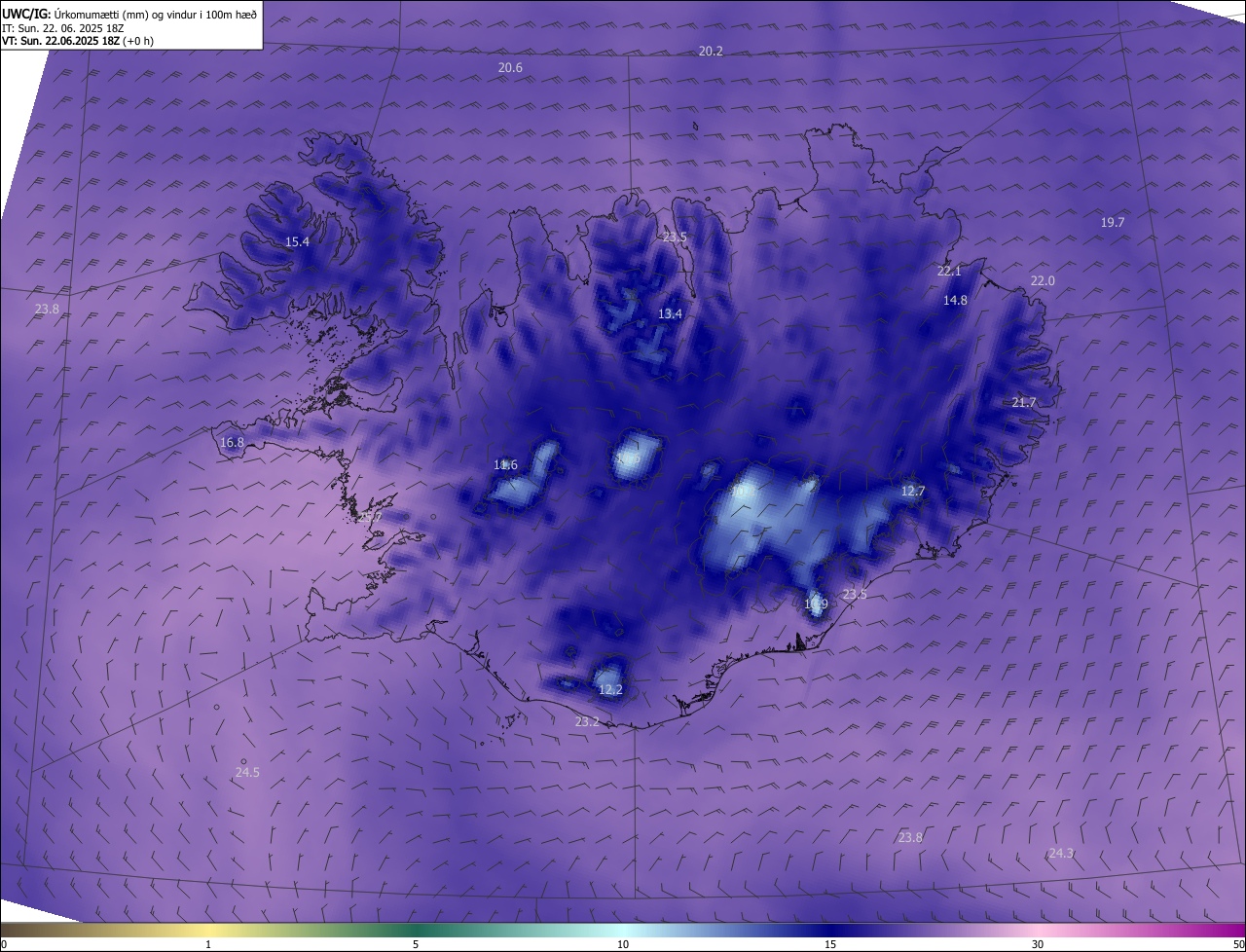Image resolution: width=1246 pixels, height=952 pixels.
Task: Pick the 15.4 value over the Westfjords
Action: coord(297,241)
